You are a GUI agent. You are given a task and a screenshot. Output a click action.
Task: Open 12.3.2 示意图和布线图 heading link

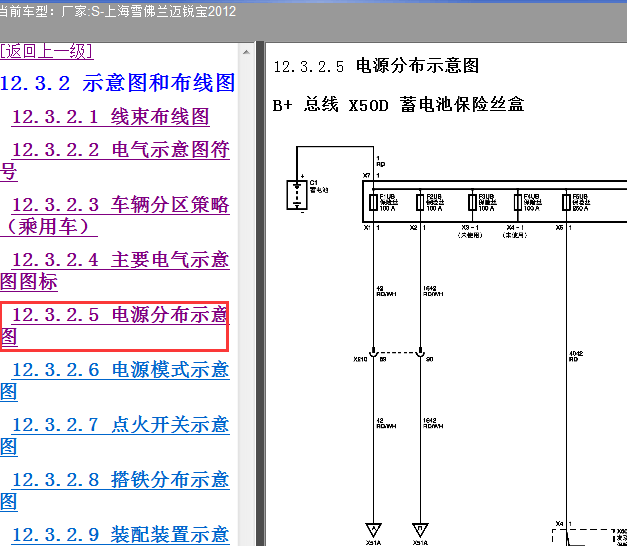[x=118, y=83]
